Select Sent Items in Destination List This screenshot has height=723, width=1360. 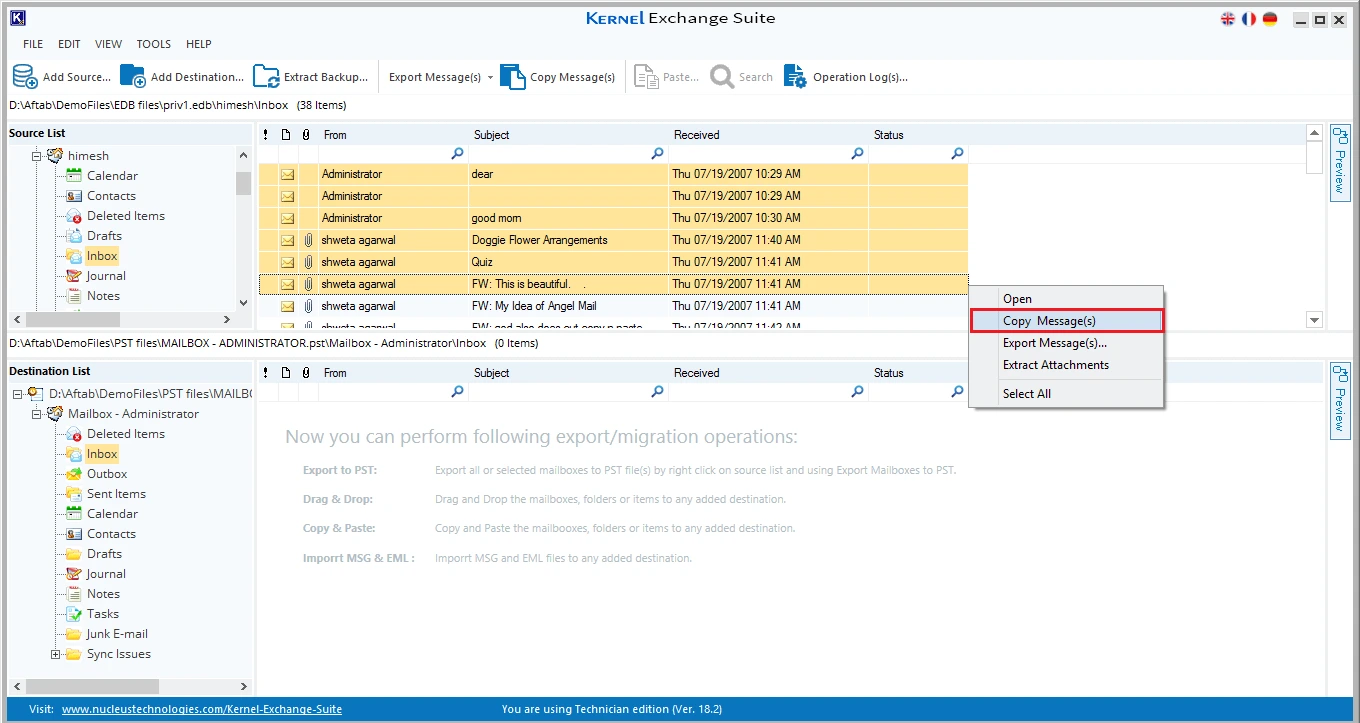point(116,494)
